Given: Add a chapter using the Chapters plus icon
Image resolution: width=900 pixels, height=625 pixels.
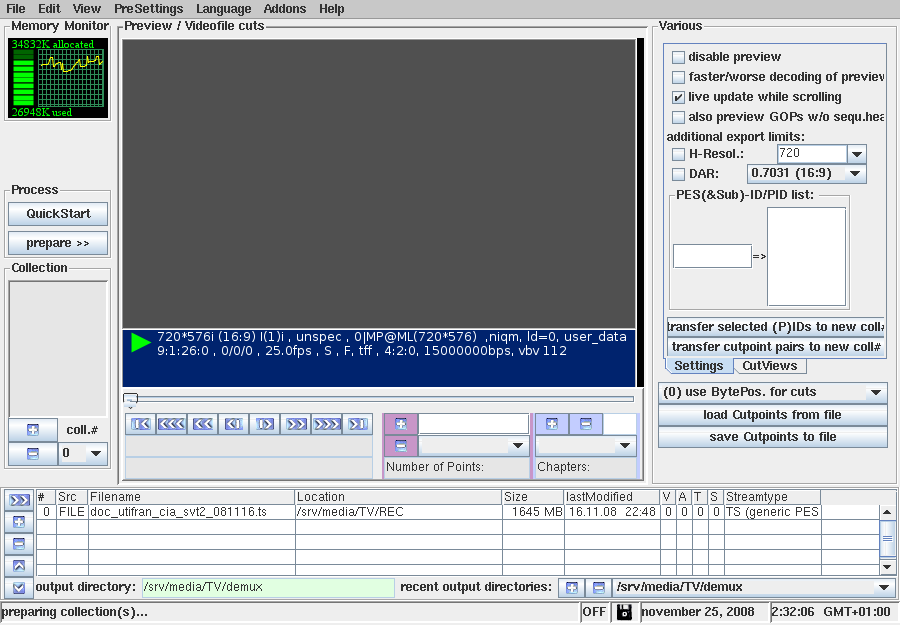Looking at the screenshot, I should pos(551,424).
